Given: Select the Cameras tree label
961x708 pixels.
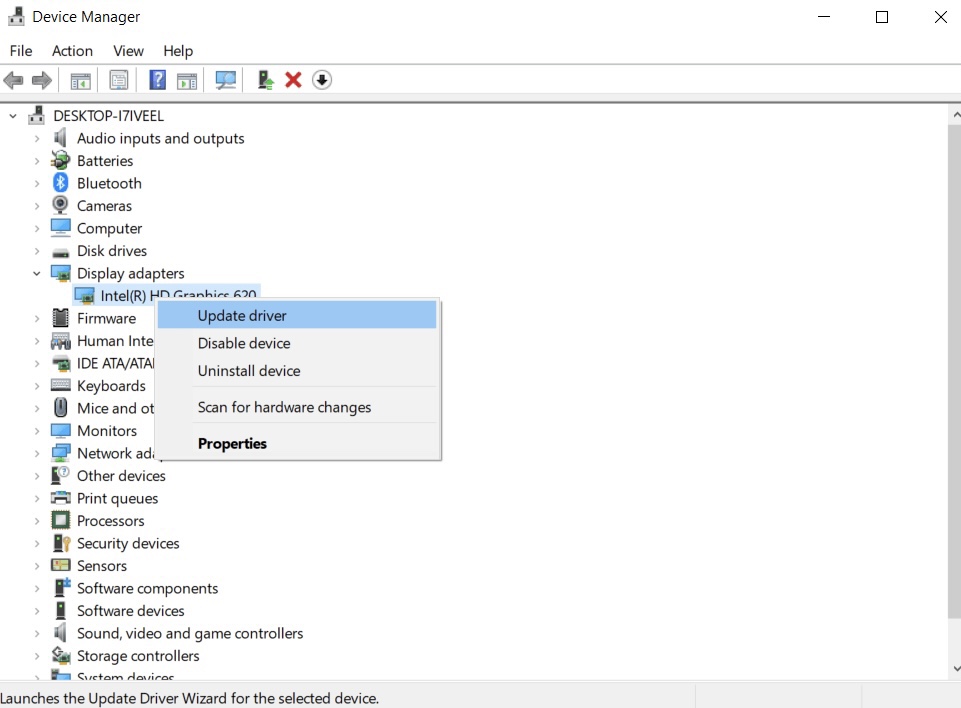Looking at the screenshot, I should tap(104, 206).
